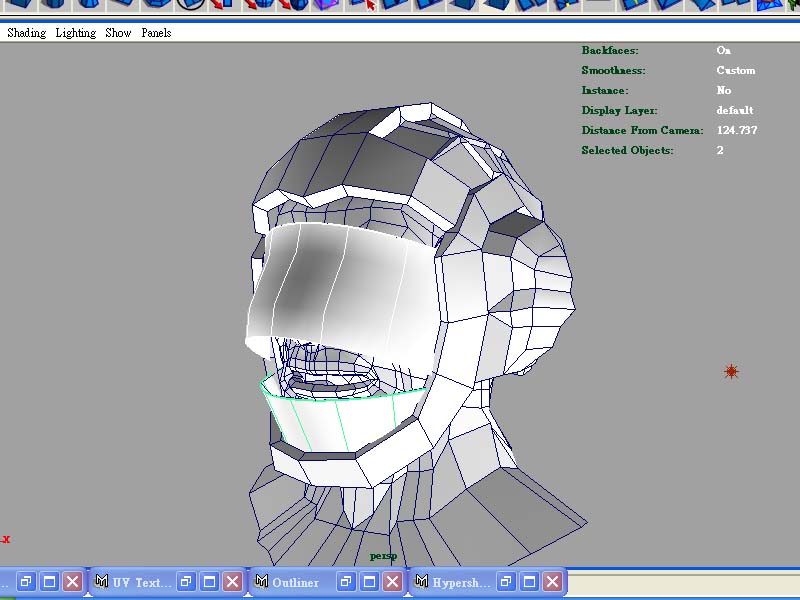
Task: Select the black-circled shelf icon
Action: [x=190, y=5]
